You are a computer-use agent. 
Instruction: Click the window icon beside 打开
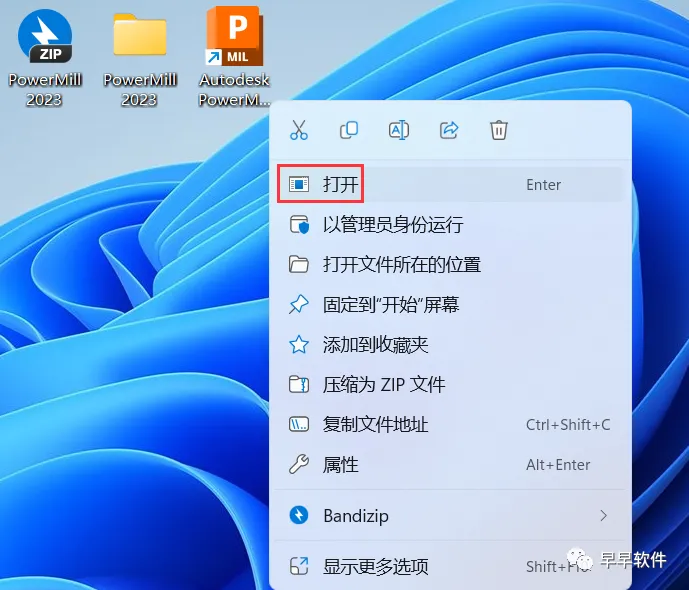[x=299, y=184]
